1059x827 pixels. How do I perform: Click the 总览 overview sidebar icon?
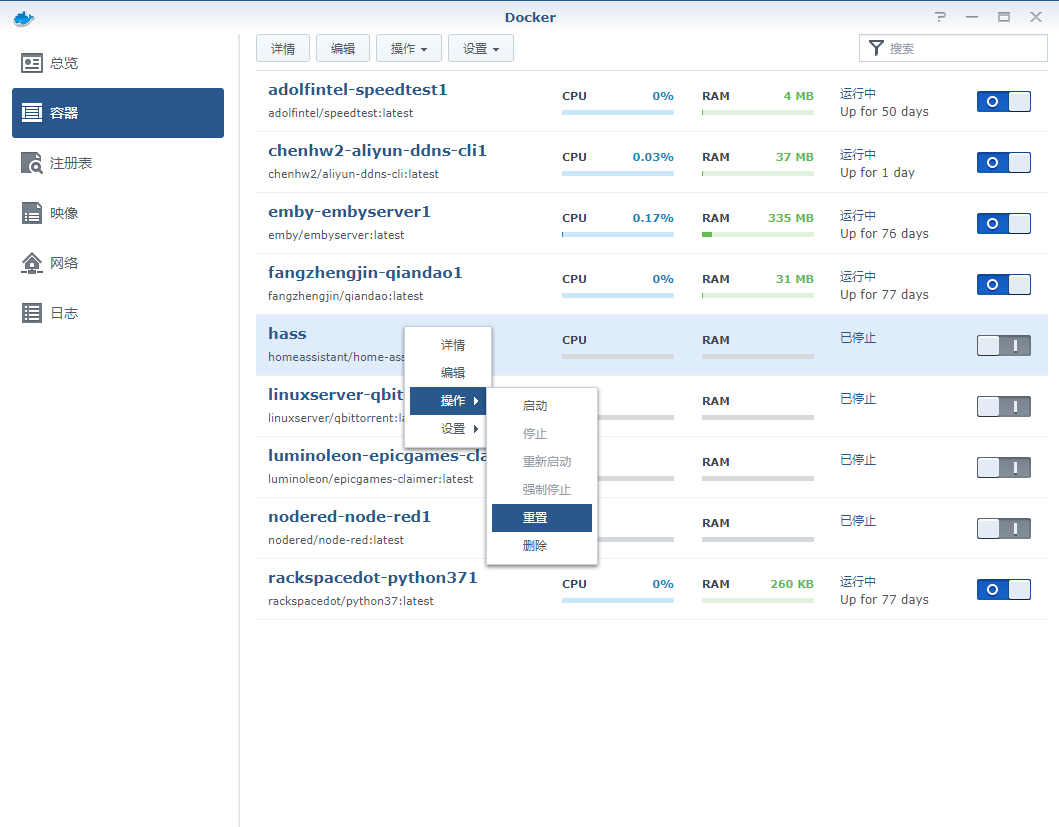(32, 63)
